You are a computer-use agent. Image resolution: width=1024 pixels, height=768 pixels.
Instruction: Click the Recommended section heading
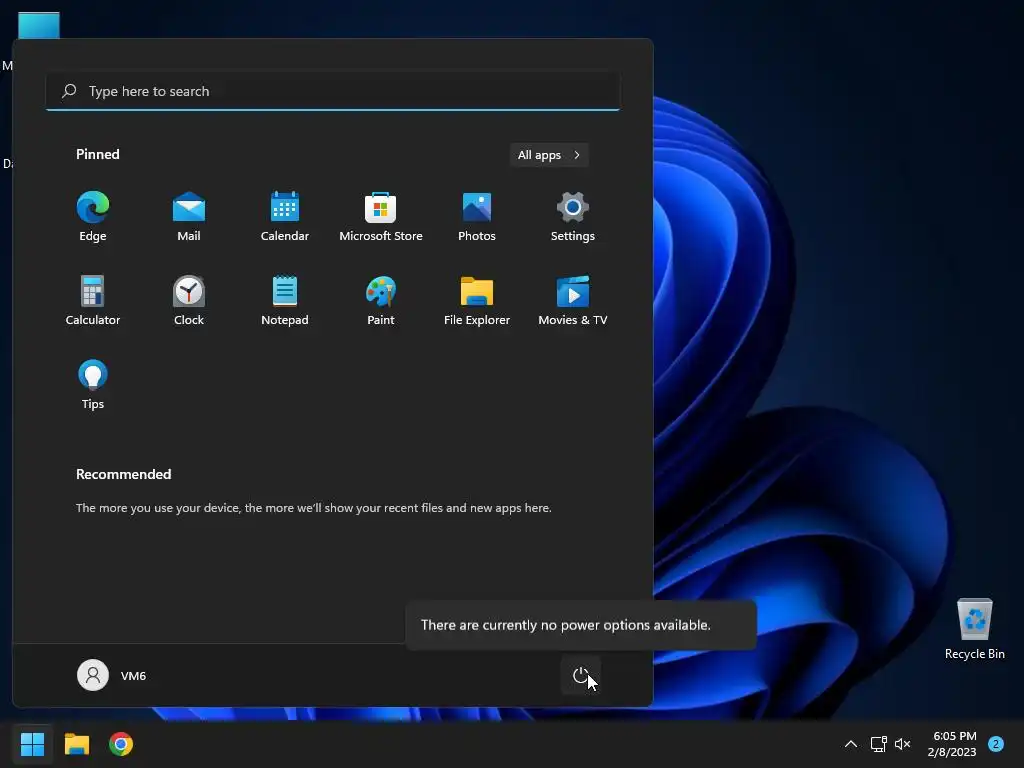pos(123,474)
